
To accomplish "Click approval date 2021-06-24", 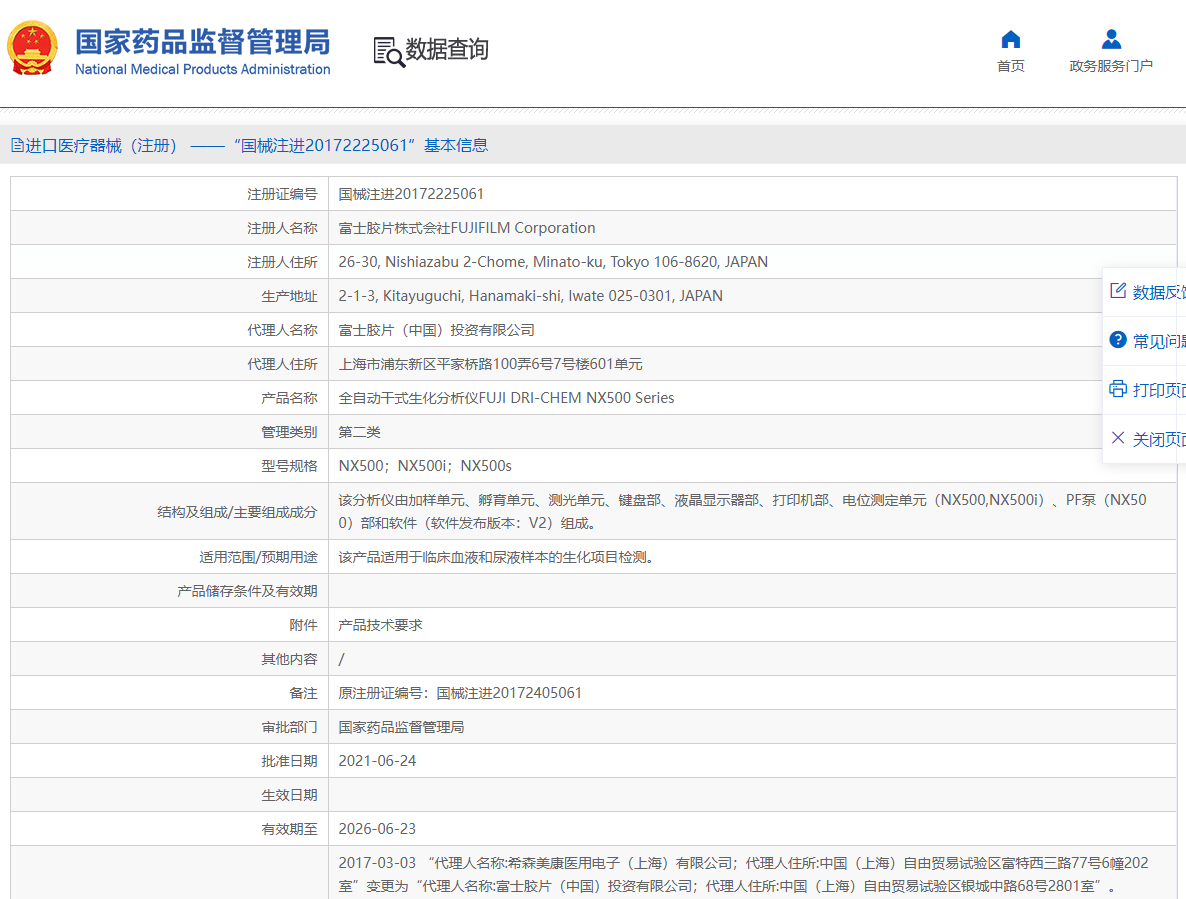I will tap(377, 761).
